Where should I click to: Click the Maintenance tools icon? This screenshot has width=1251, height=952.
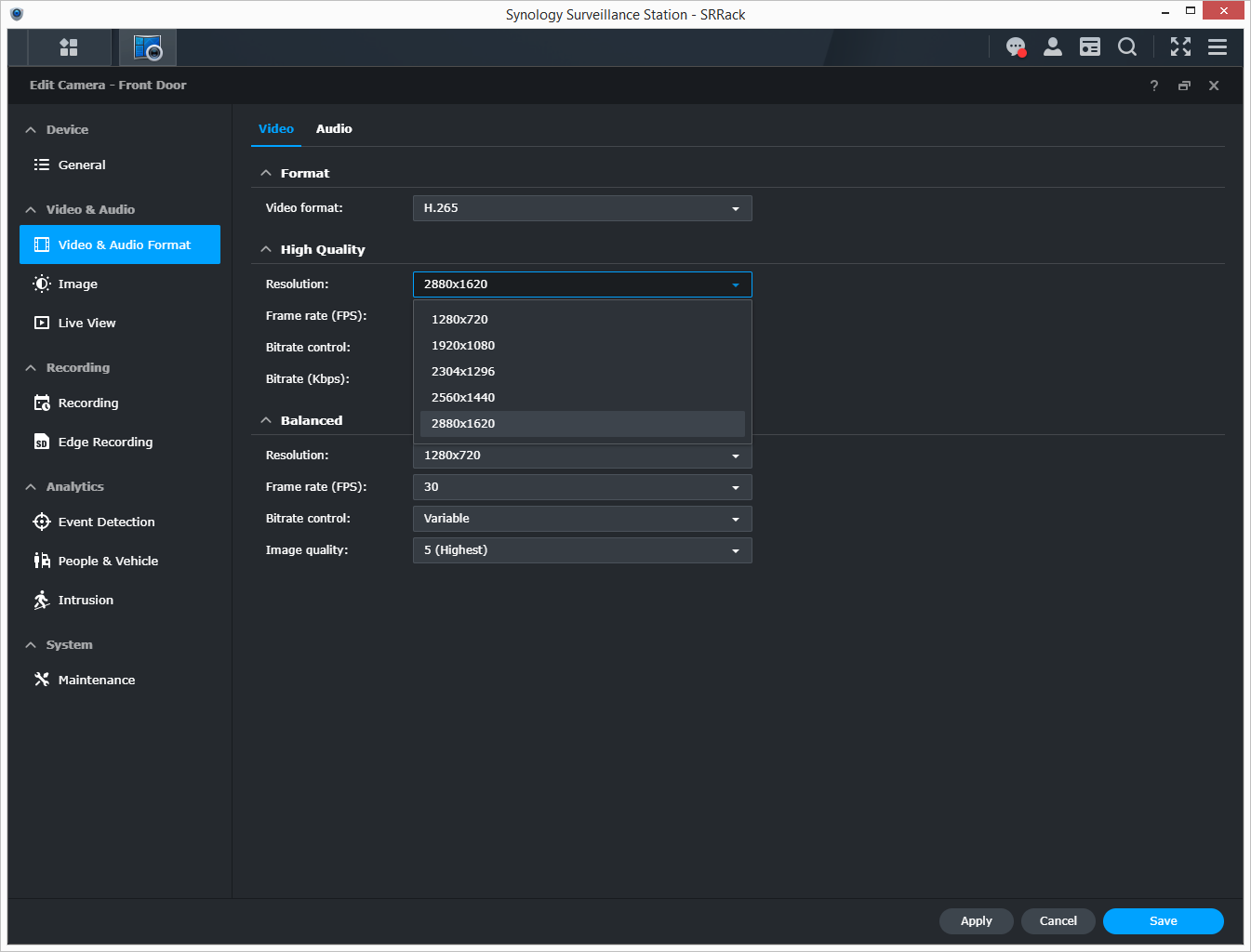click(x=42, y=680)
